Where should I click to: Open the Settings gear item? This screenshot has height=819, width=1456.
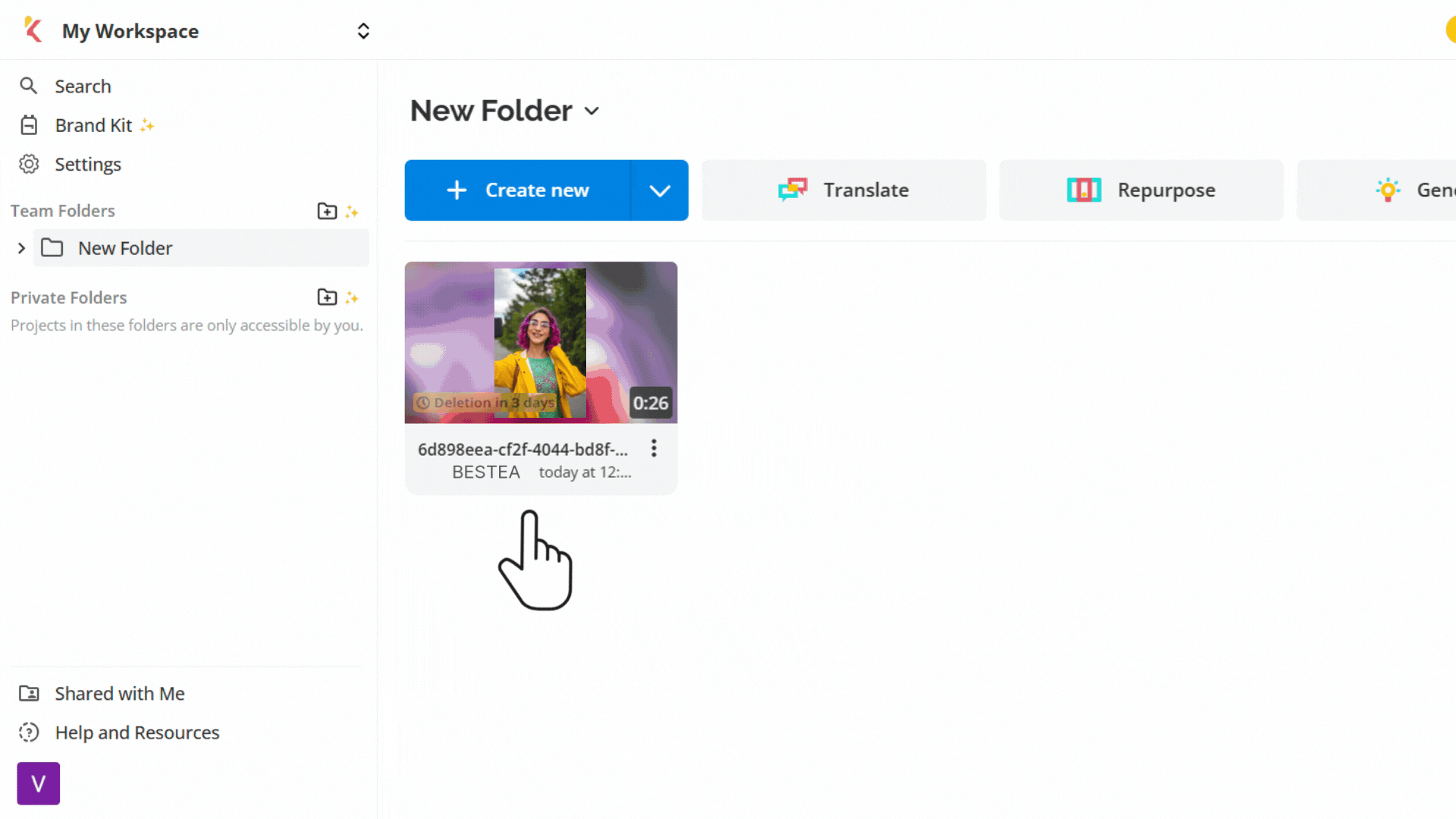[87, 165]
